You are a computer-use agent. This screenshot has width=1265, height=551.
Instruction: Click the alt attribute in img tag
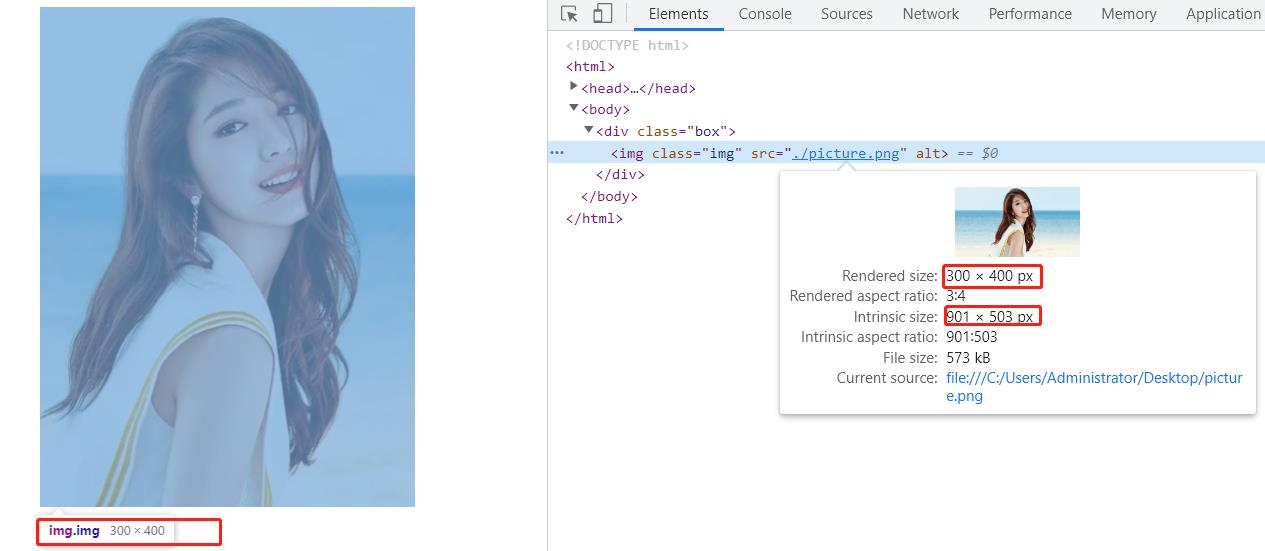click(x=926, y=153)
